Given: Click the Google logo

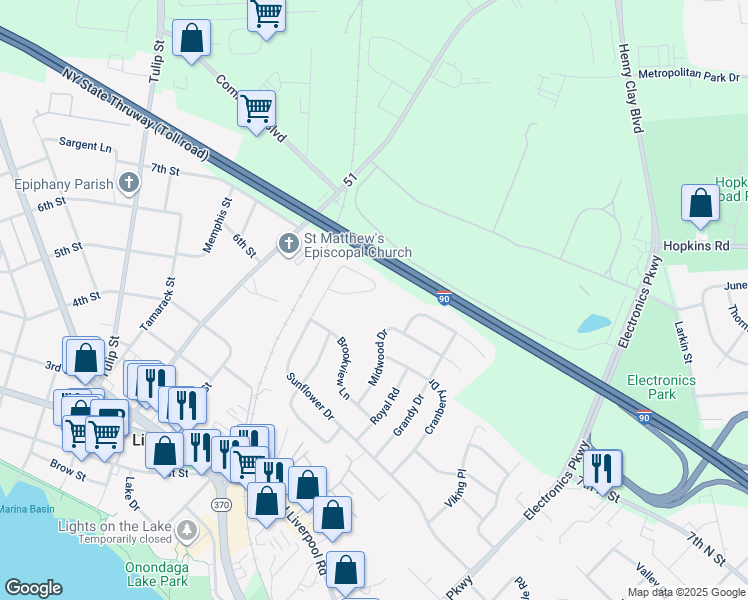Looking at the screenshot, I should (x=33, y=588).
